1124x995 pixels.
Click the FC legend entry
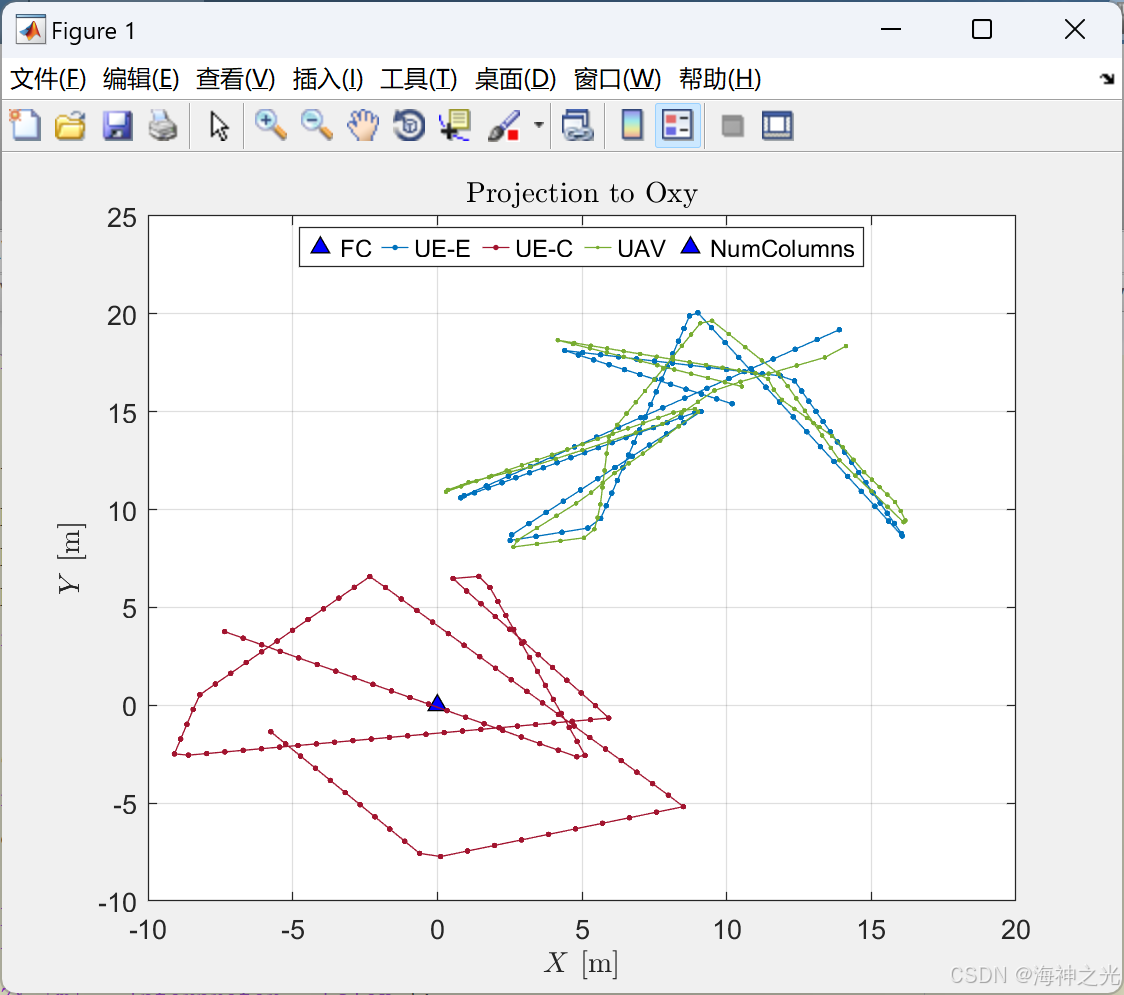(x=341, y=248)
